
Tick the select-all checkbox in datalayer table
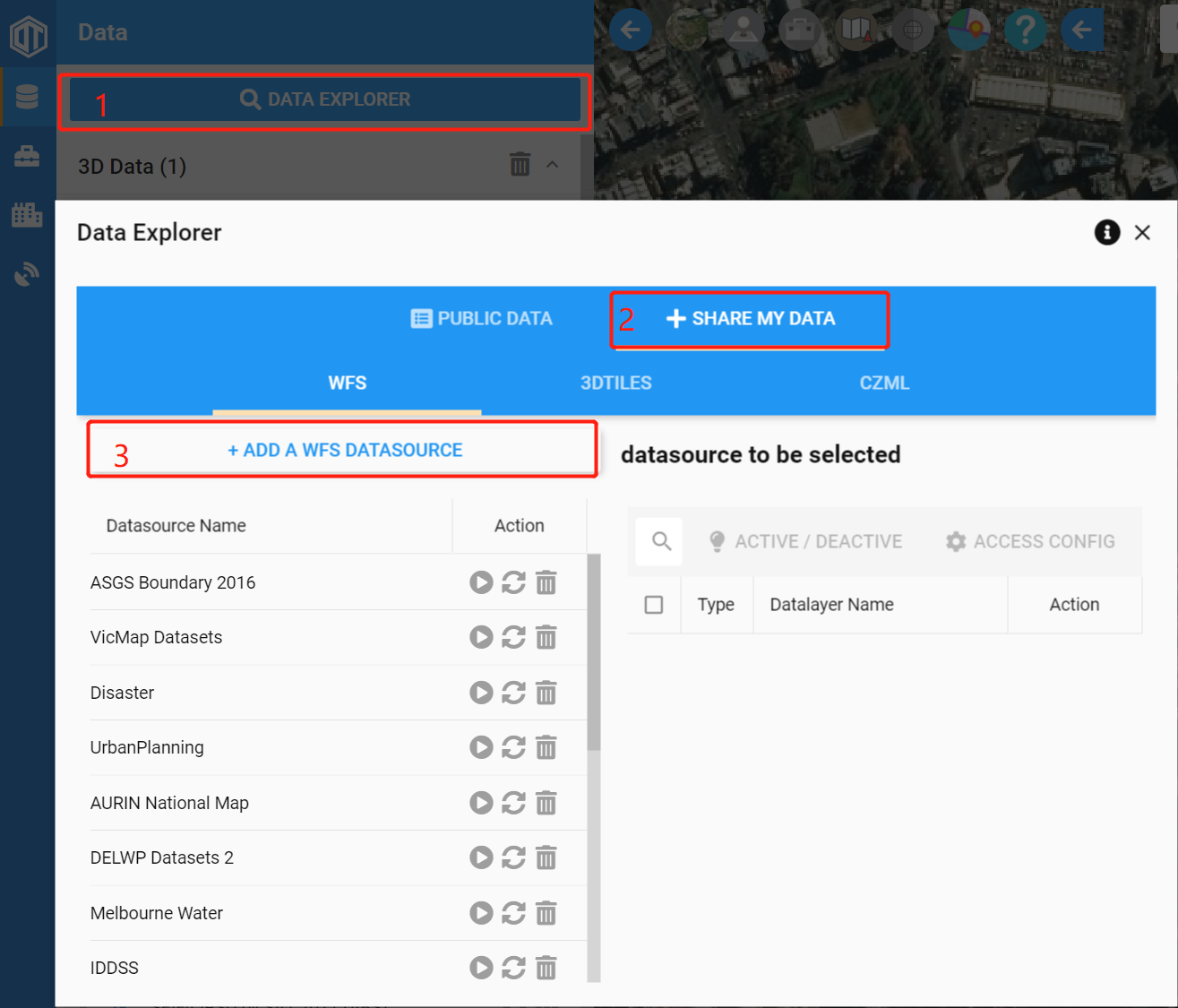pos(654,604)
